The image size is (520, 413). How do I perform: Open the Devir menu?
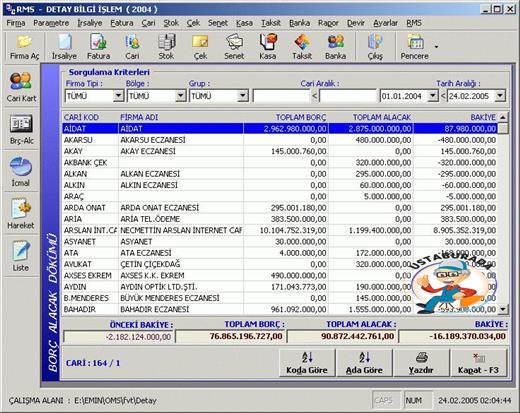pos(356,23)
